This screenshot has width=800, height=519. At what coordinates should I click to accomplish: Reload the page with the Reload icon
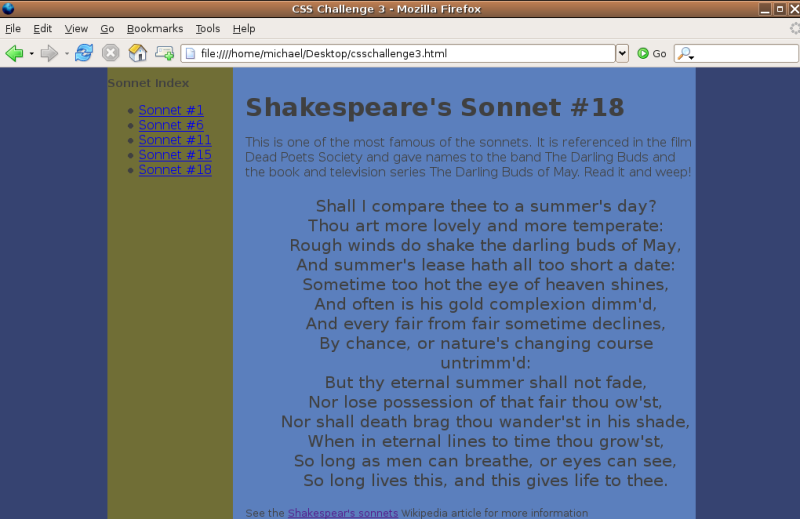pyautogui.click(x=84, y=53)
